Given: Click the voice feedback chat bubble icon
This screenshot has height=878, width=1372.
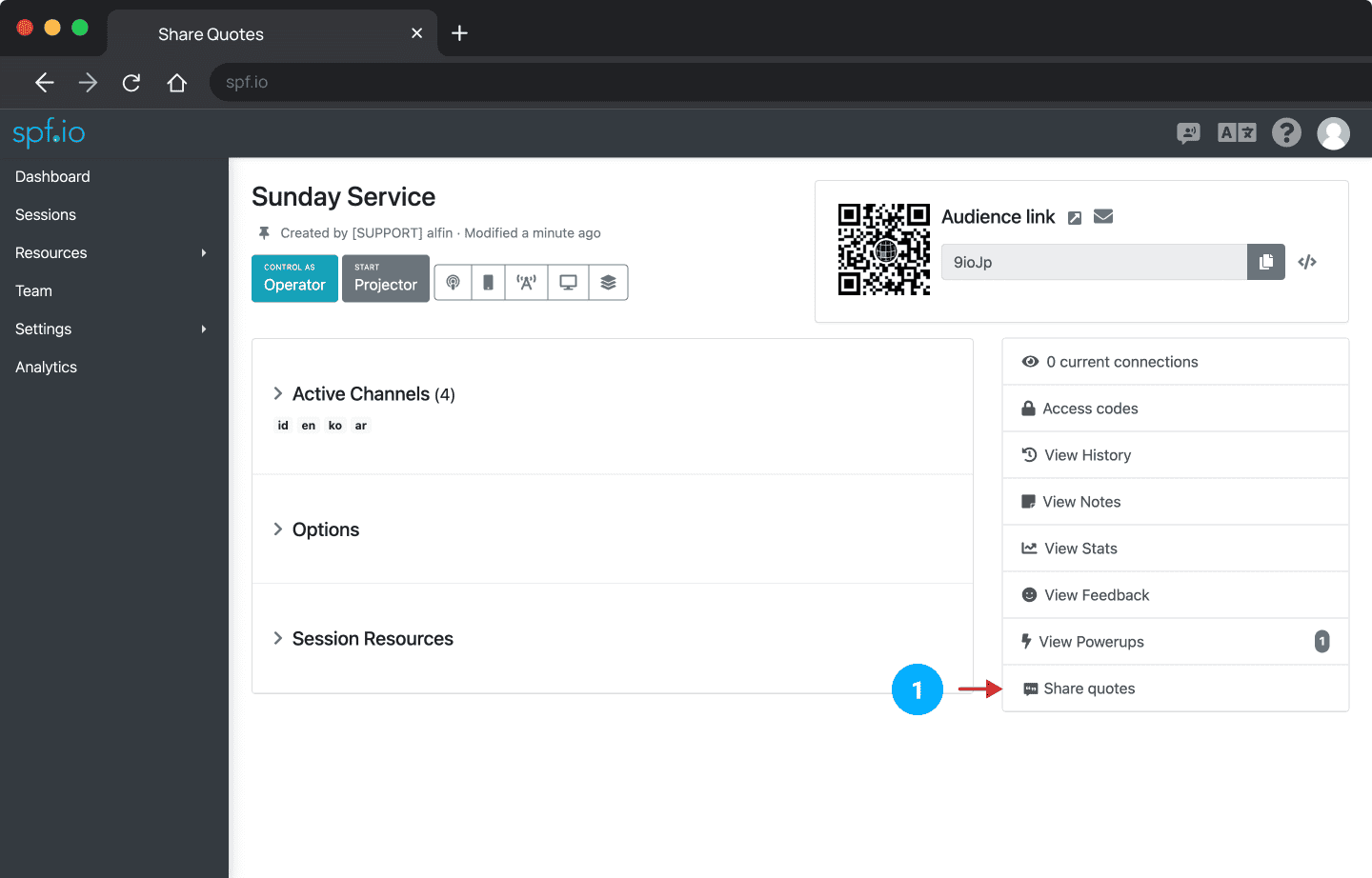Looking at the screenshot, I should click(x=1188, y=133).
